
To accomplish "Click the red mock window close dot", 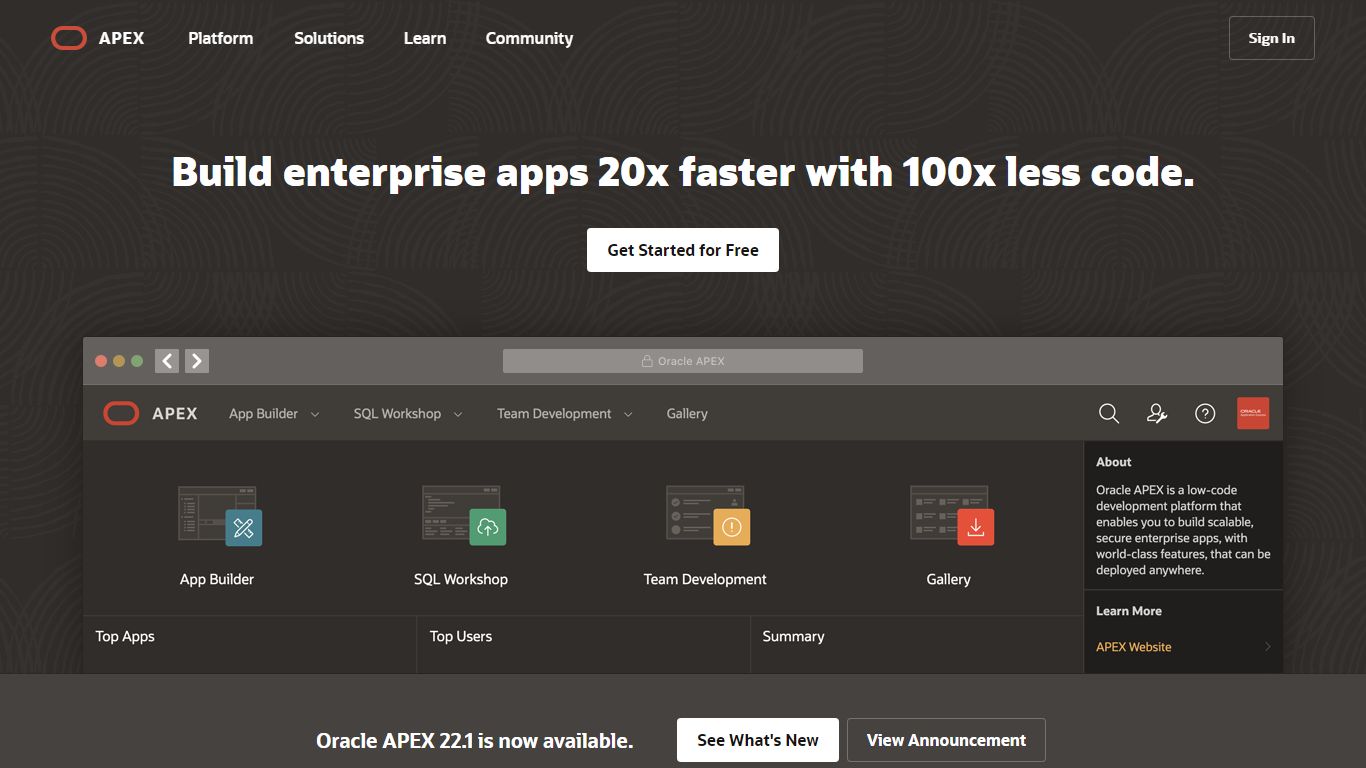I will pos(101,361).
